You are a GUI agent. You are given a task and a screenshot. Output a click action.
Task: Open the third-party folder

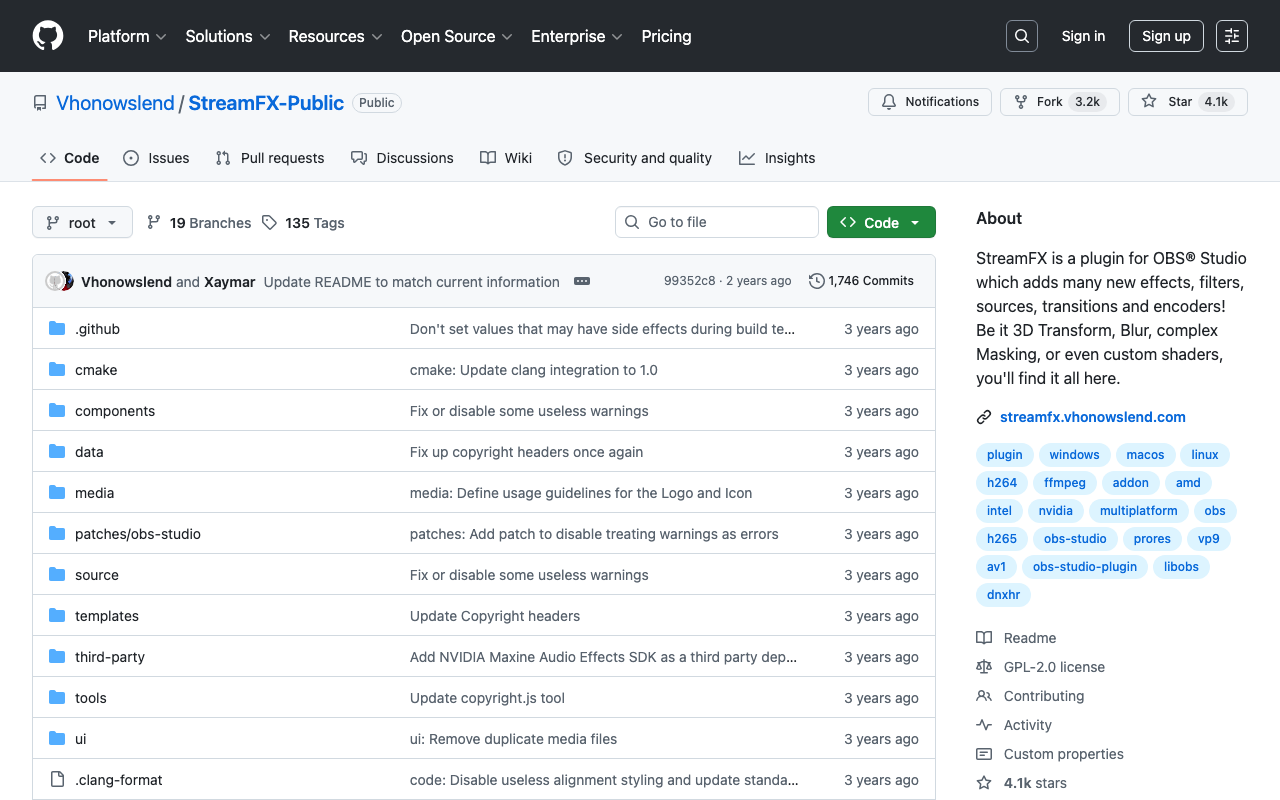click(x=110, y=657)
